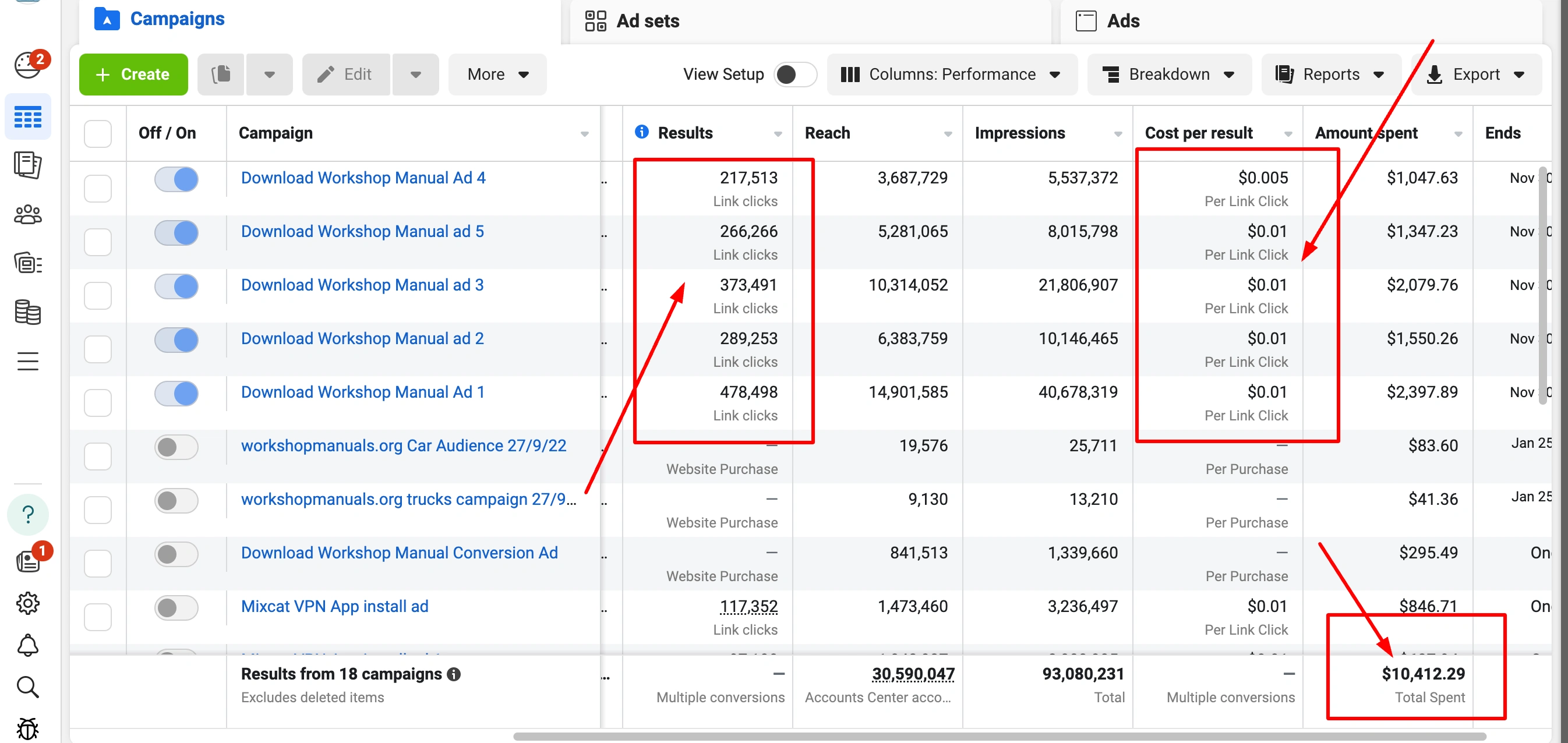Click the duplicate campaign icon button

[x=221, y=74]
